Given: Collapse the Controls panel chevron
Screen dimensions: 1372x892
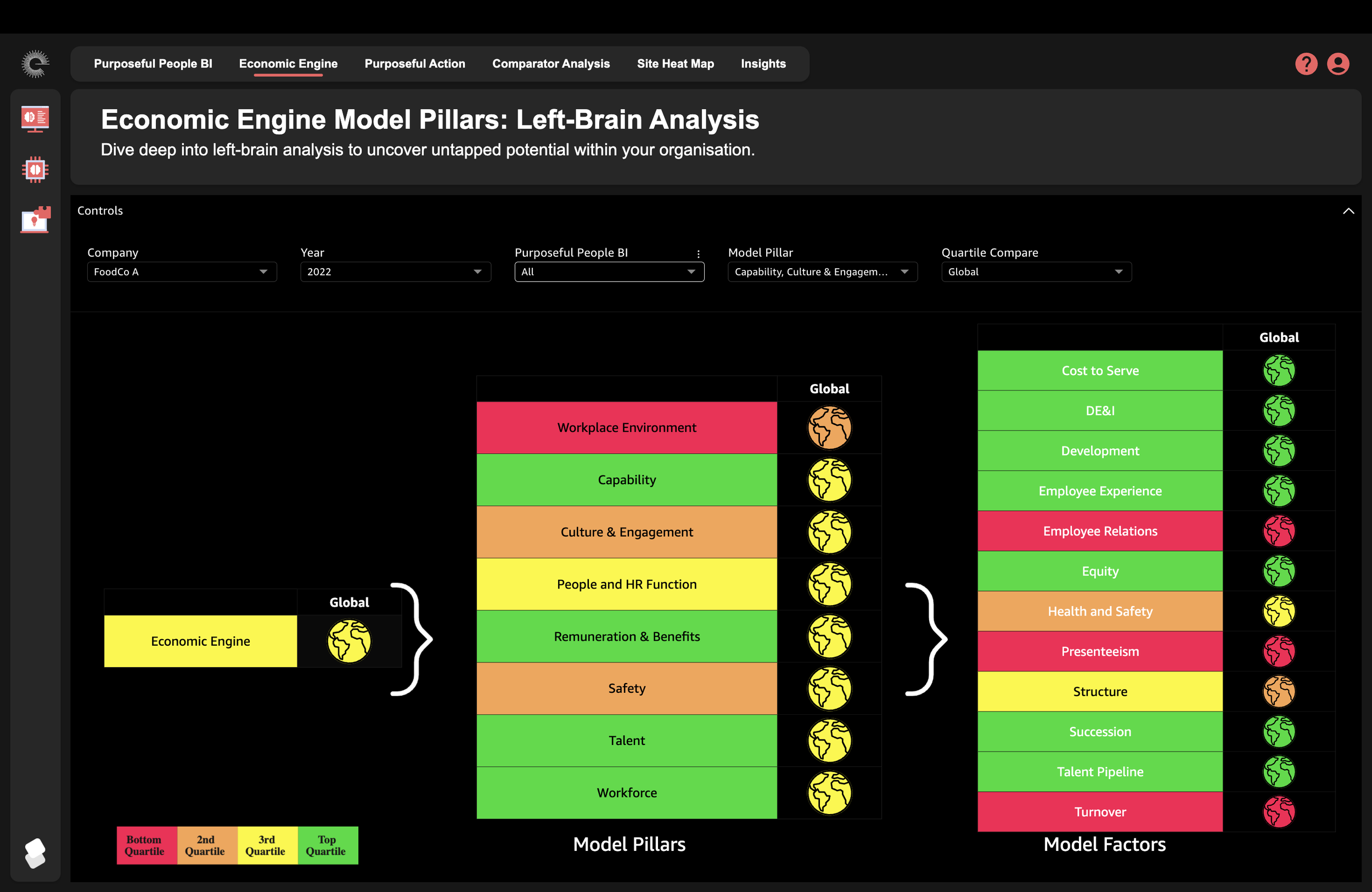Looking at the screenshot, I should coord(1348,211).
